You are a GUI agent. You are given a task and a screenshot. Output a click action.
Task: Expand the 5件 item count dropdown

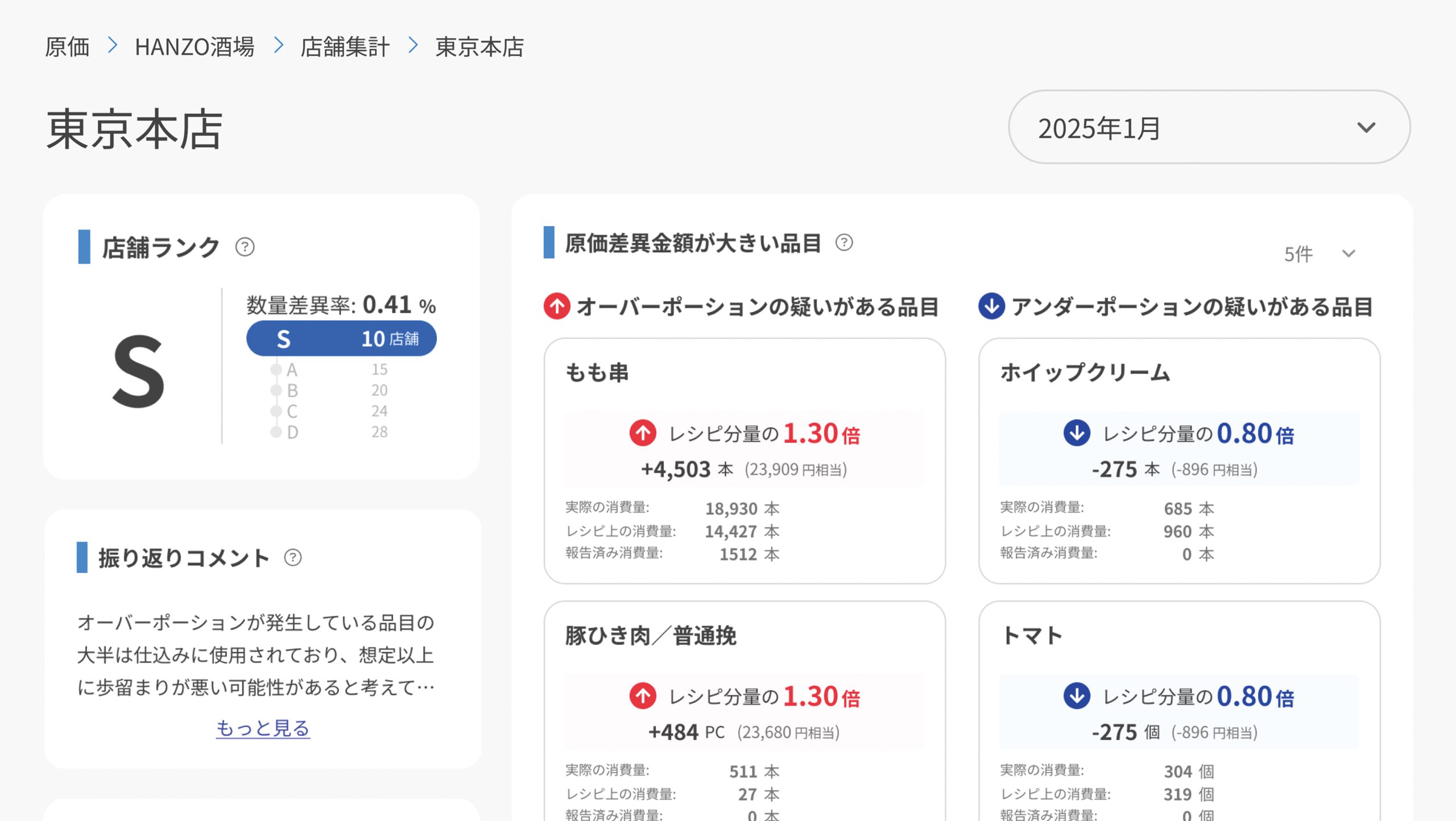tap(1319, 254)
